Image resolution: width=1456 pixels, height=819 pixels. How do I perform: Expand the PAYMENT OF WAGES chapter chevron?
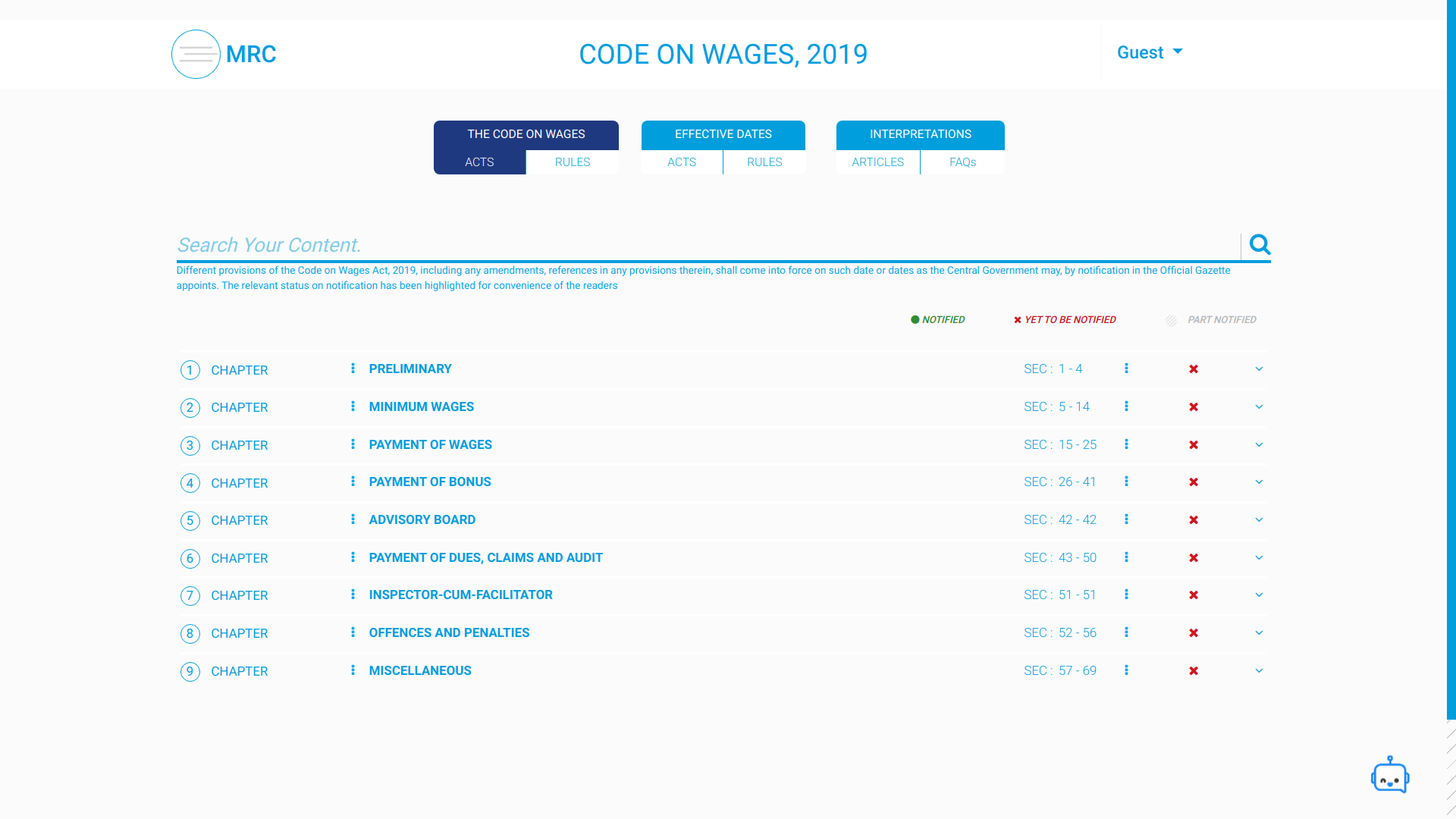(1259, 445)
